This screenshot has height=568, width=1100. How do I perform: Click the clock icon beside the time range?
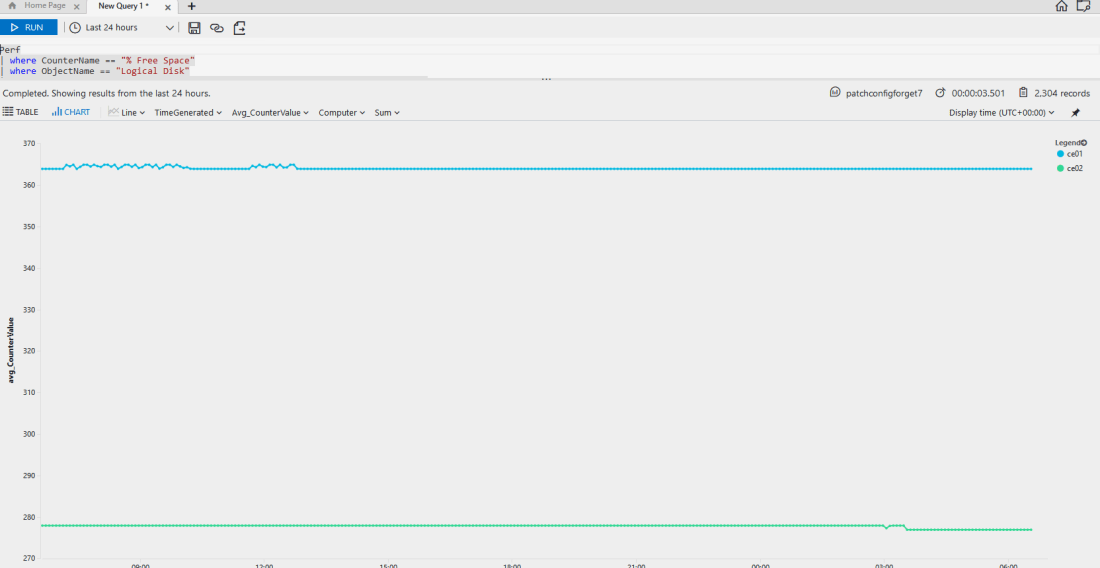[75, 27]
